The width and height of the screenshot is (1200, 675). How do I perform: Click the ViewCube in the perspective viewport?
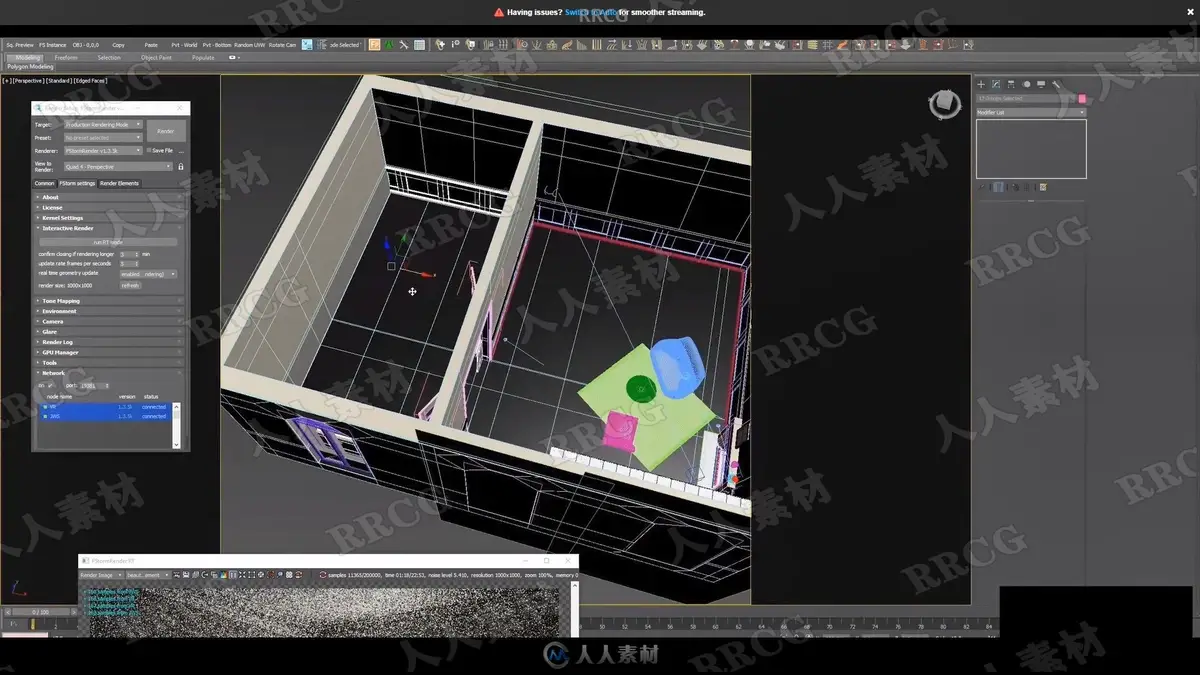tap(943, 103)
